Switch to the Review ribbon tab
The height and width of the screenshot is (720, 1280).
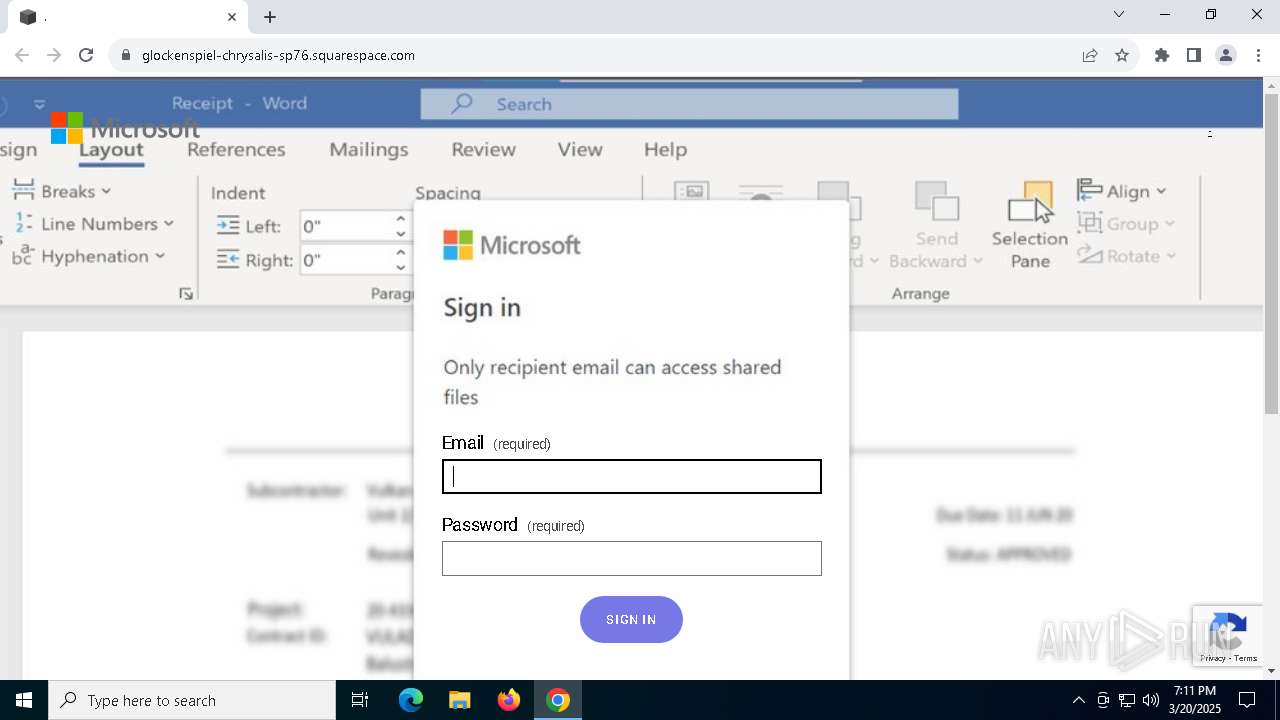pos(483,149)
